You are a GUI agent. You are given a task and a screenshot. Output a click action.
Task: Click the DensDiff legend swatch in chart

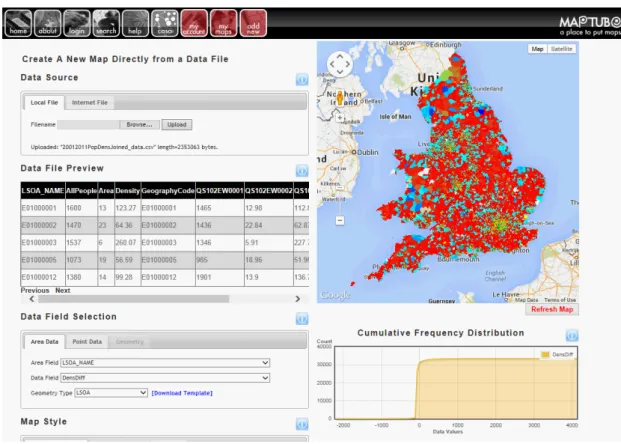(x=545, y=354)
